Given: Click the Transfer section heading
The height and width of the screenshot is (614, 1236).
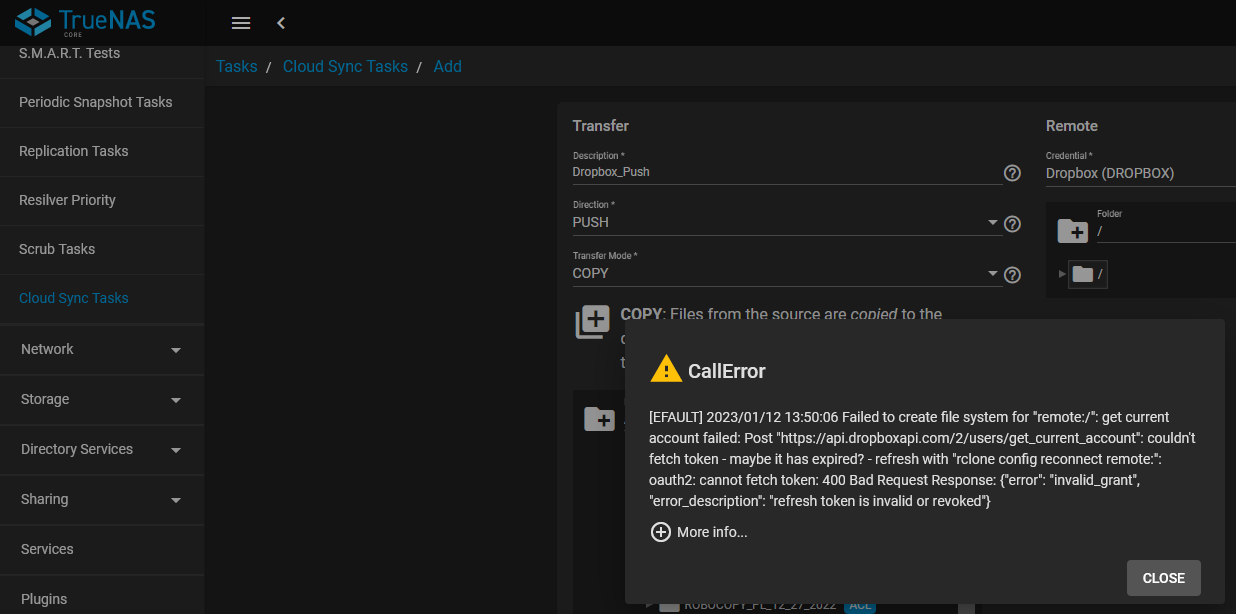Looking at the screenshot, I should pos(600,126).
